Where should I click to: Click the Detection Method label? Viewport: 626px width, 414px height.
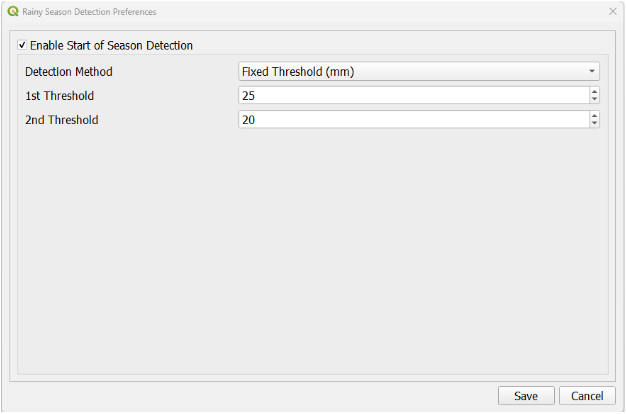point(69,72)
